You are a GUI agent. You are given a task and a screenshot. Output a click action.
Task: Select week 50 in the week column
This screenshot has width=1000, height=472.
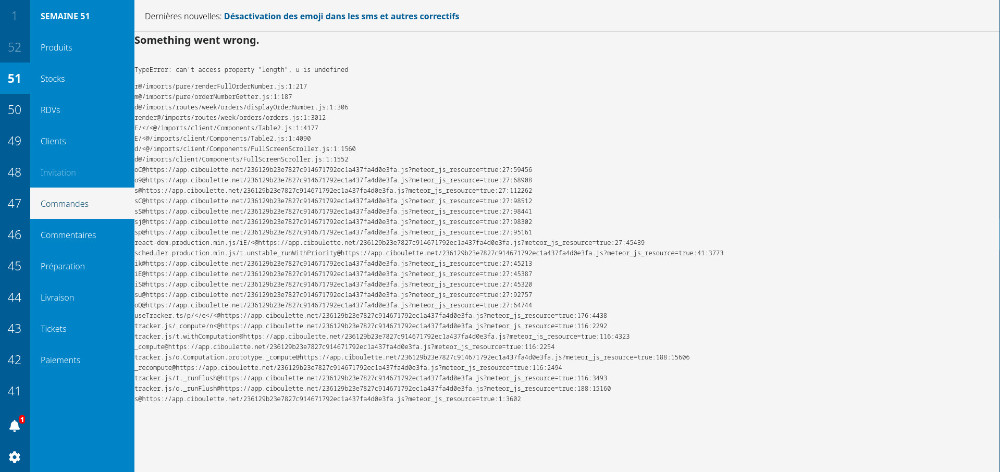[x=14, y=110]
